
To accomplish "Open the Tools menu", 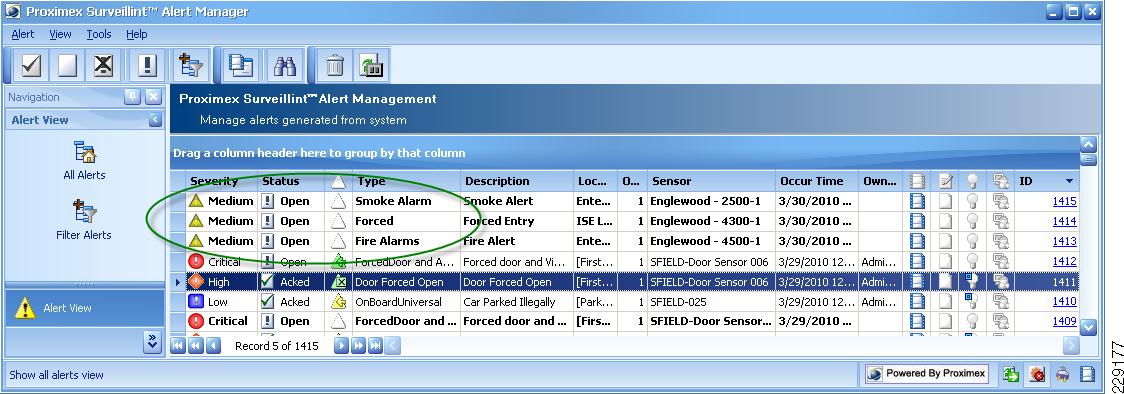I will pyautogui.click(x=99, y=34).
